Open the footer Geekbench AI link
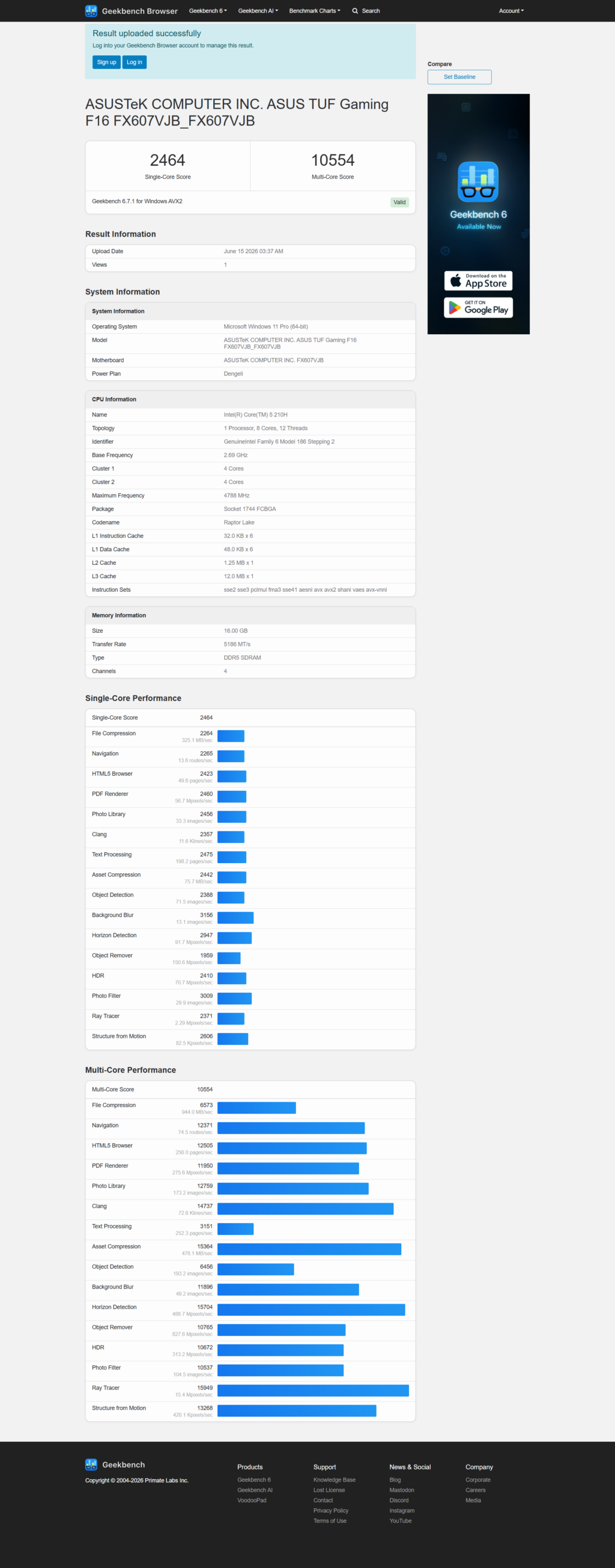This screenshot has width=615, height=1568. coord(255,1490)
